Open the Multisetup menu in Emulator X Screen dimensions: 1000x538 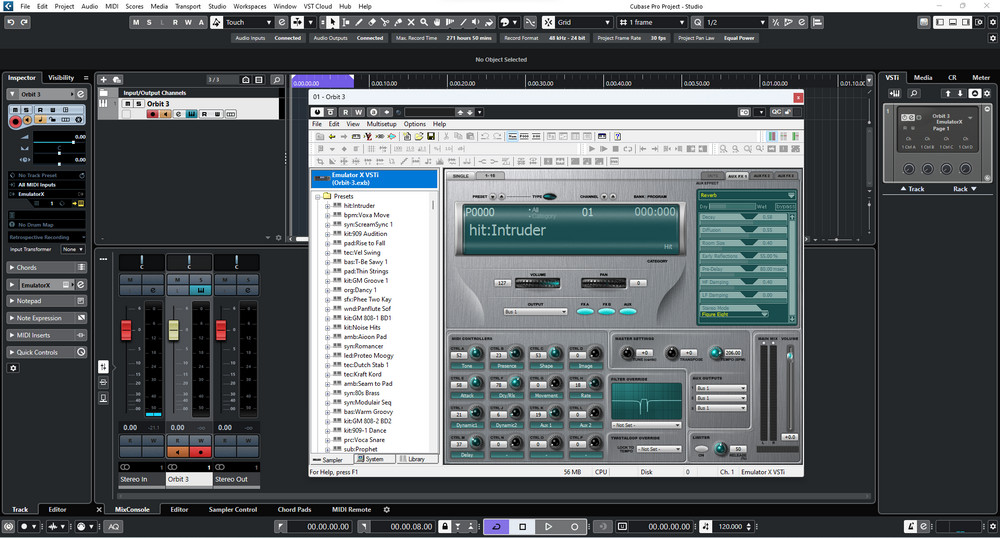pyautogui.click(x=381, y=124)
